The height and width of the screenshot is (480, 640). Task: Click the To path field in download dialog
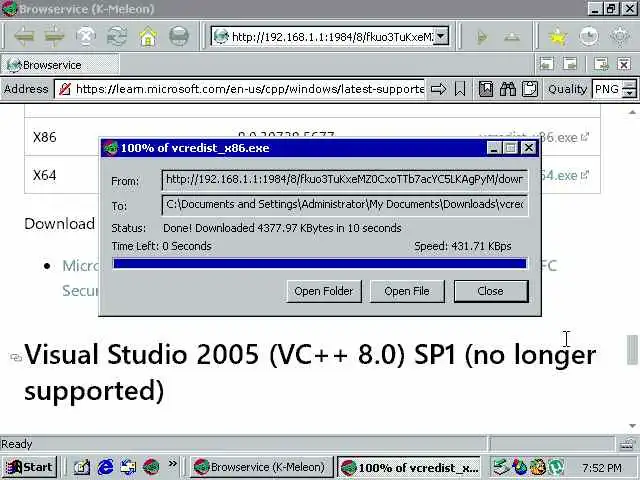[x=345, y=205]
